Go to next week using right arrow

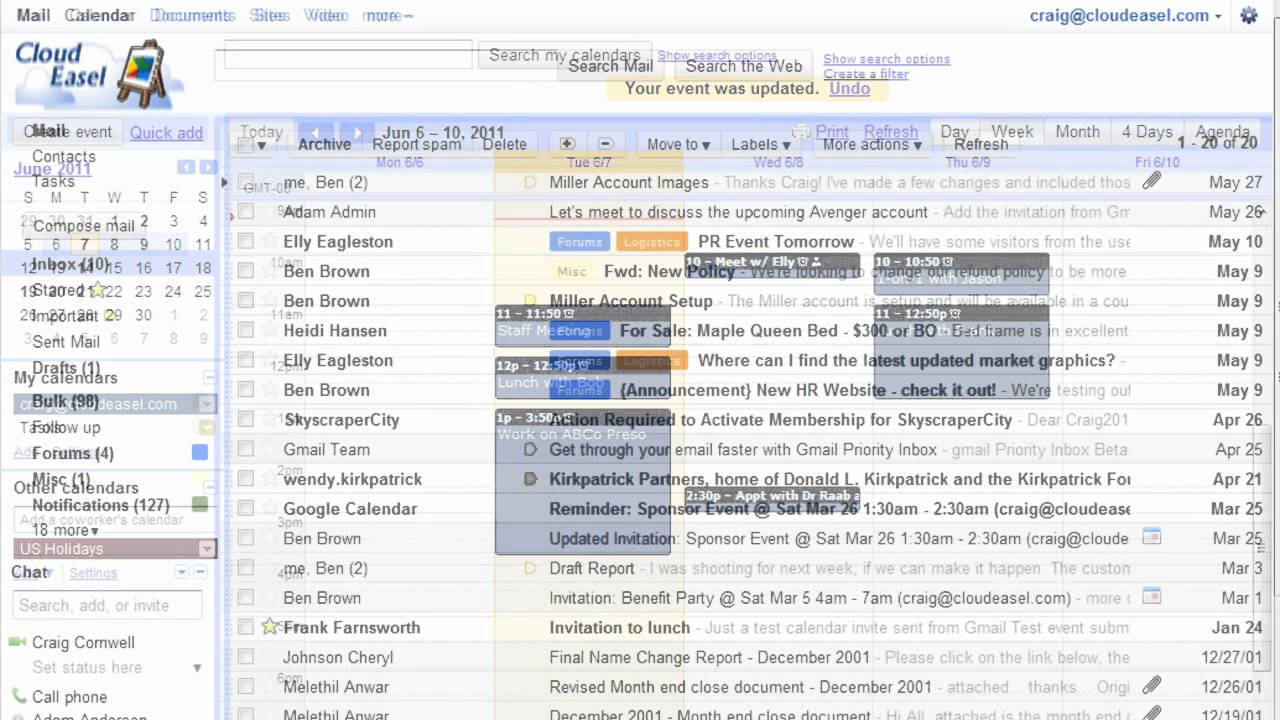point(356,132)
